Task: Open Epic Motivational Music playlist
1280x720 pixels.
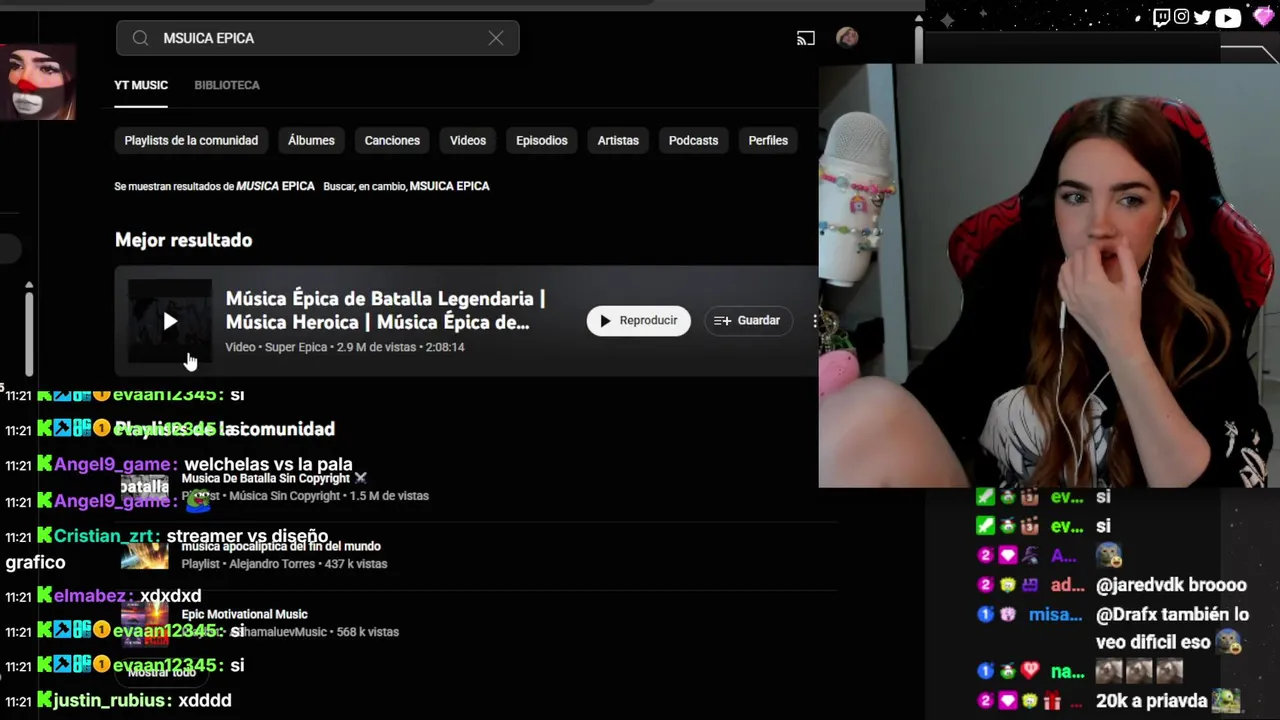Action: 245,614
